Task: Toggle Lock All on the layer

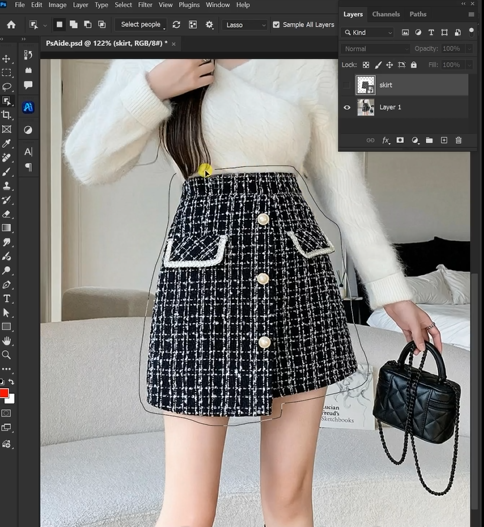Action: click(414, 65)
